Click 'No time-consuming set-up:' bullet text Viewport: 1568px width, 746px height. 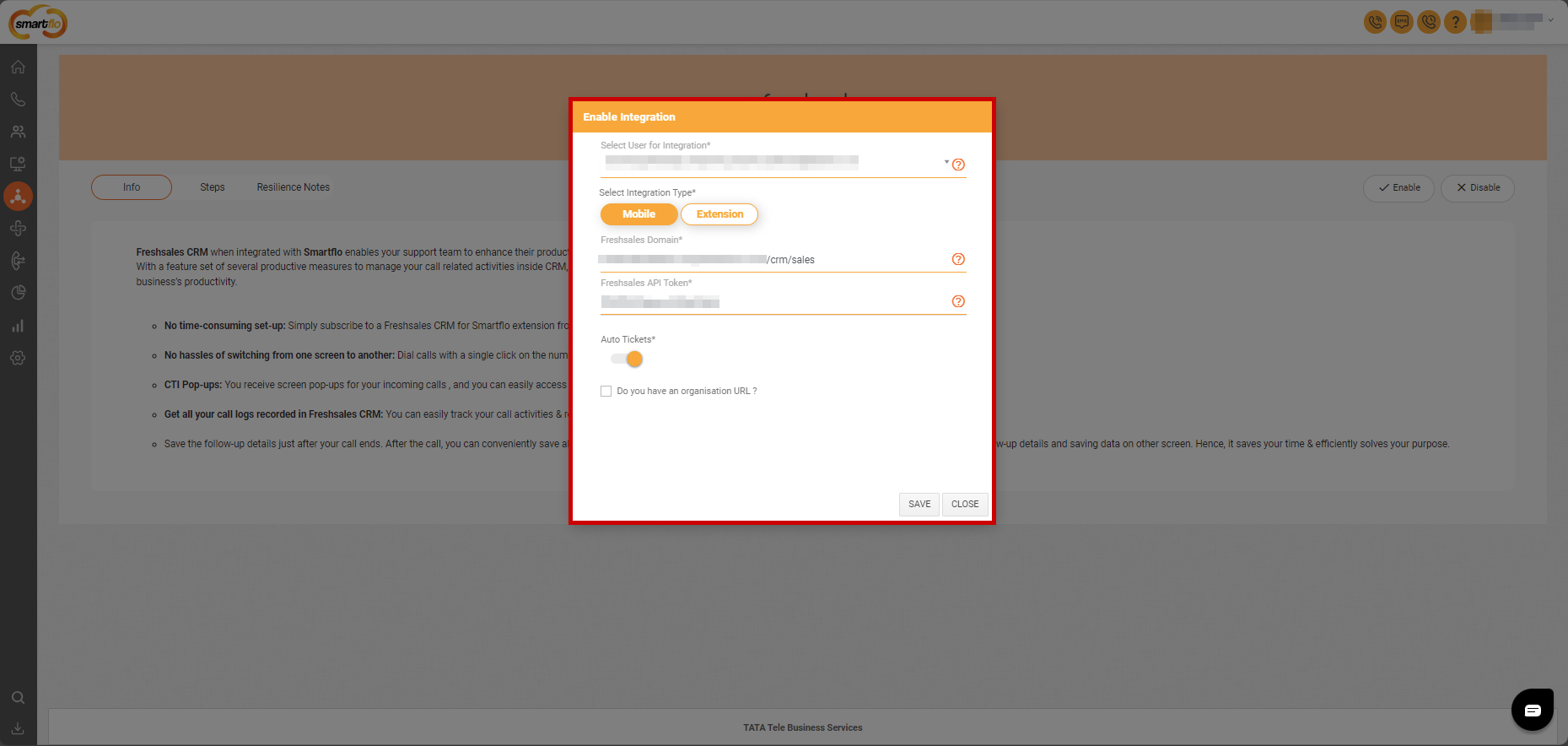[x=224, y=326]
